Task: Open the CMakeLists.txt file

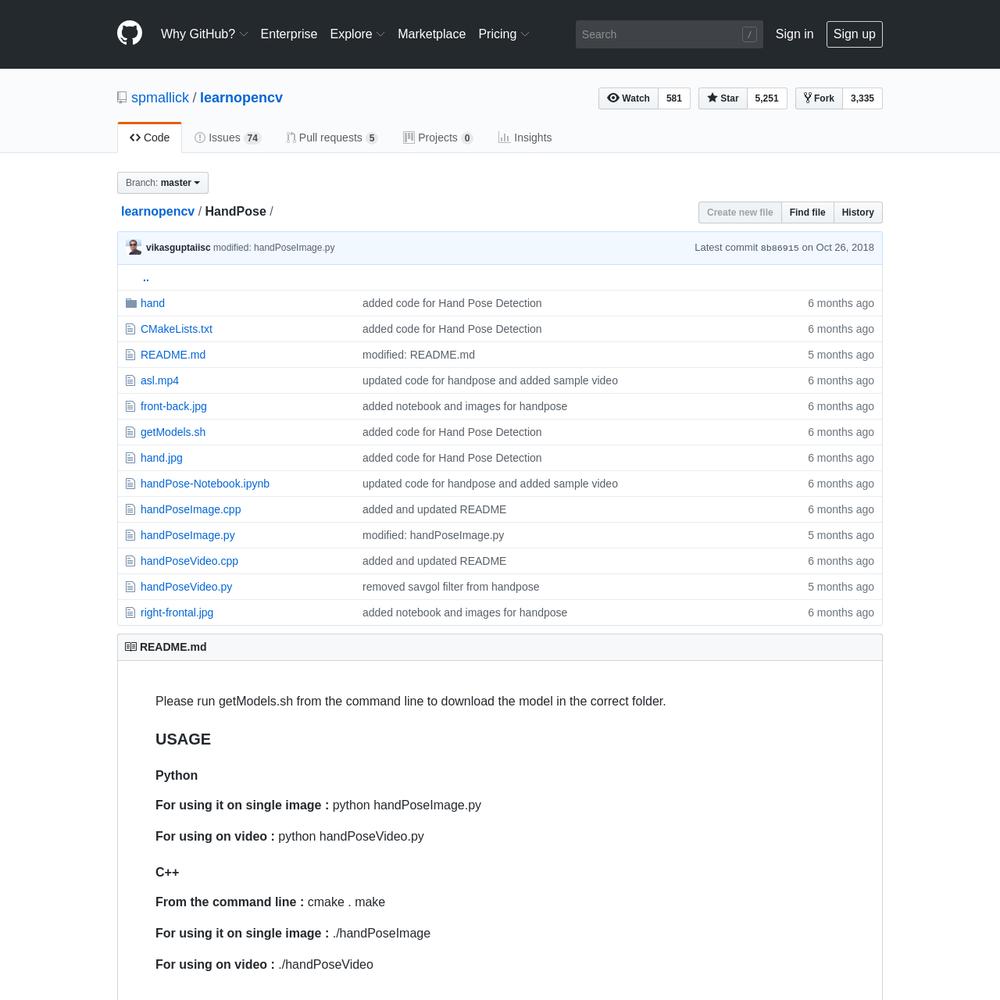Action: pyautogui.click(x=176, y=329)
